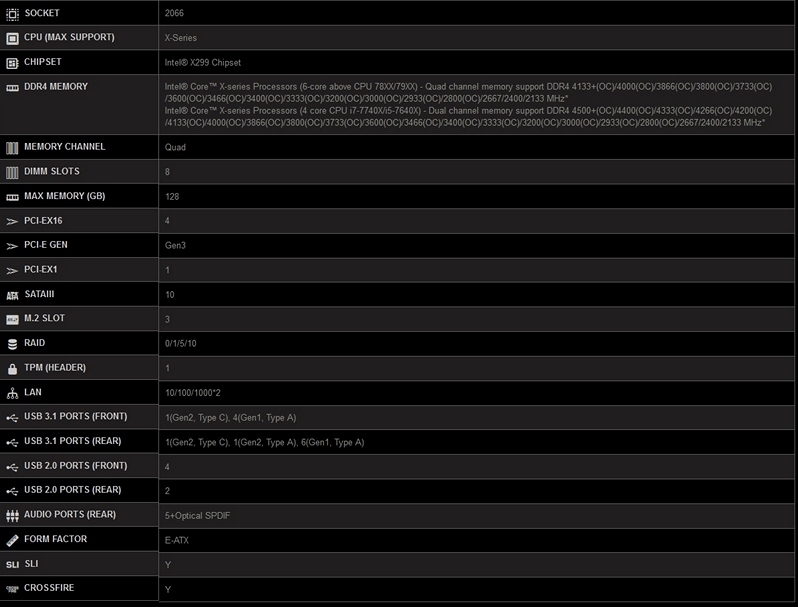Screen dimensions: 798x607
Task: Click USB 2.0 Ports (Front) icon
Action: [x=12, y=467]
